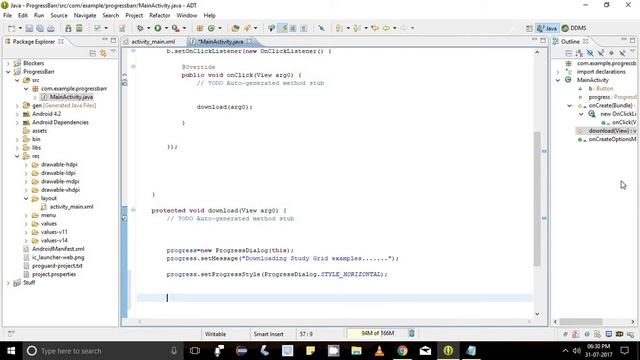This screenshot has width=640, height=360.
Task: Click the editor vertical scrollbar thumb
Action: (537, 199)
